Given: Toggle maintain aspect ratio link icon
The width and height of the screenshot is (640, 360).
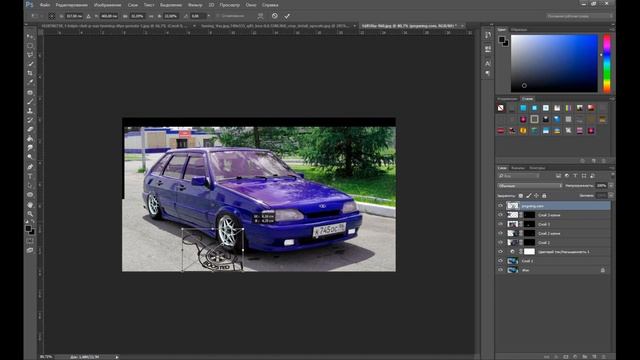Looking at the screenshot, I should click(x=151, y=16).
